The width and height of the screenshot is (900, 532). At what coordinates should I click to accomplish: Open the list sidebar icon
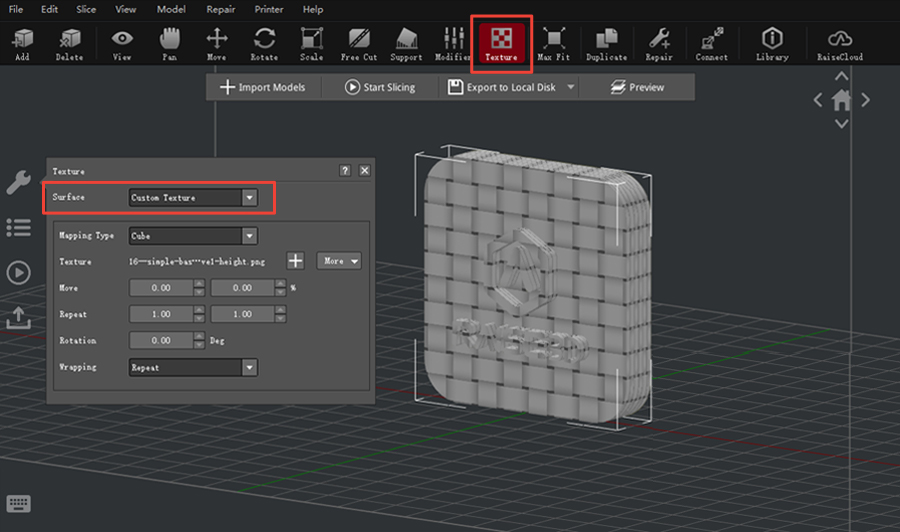(18, 227)
